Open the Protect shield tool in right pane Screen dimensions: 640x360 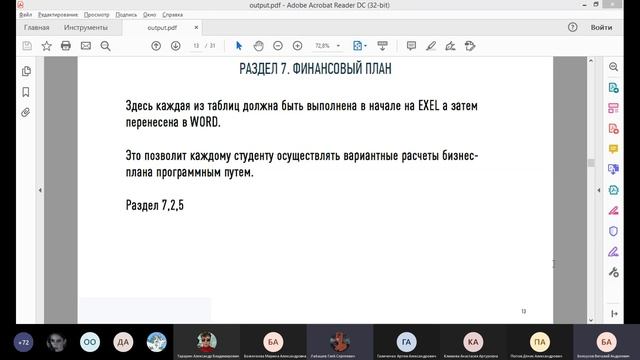613,231
